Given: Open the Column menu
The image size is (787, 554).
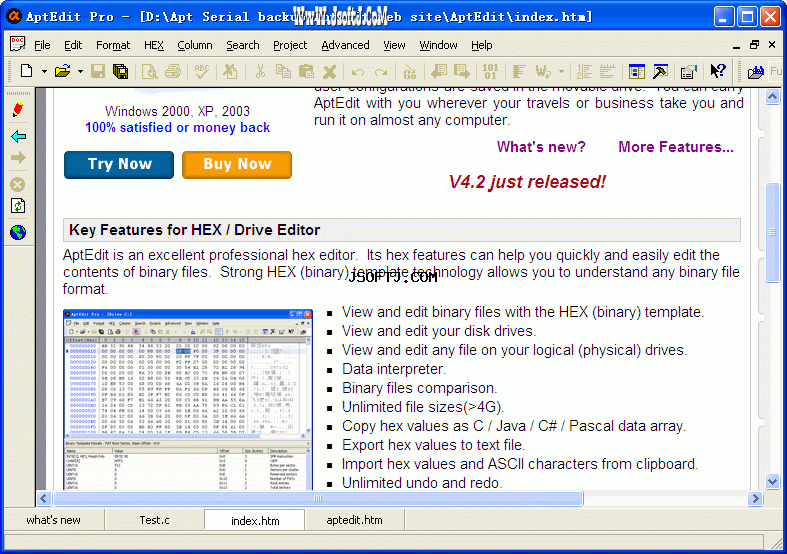Looking at the screenshot, I should coord(195,45).
